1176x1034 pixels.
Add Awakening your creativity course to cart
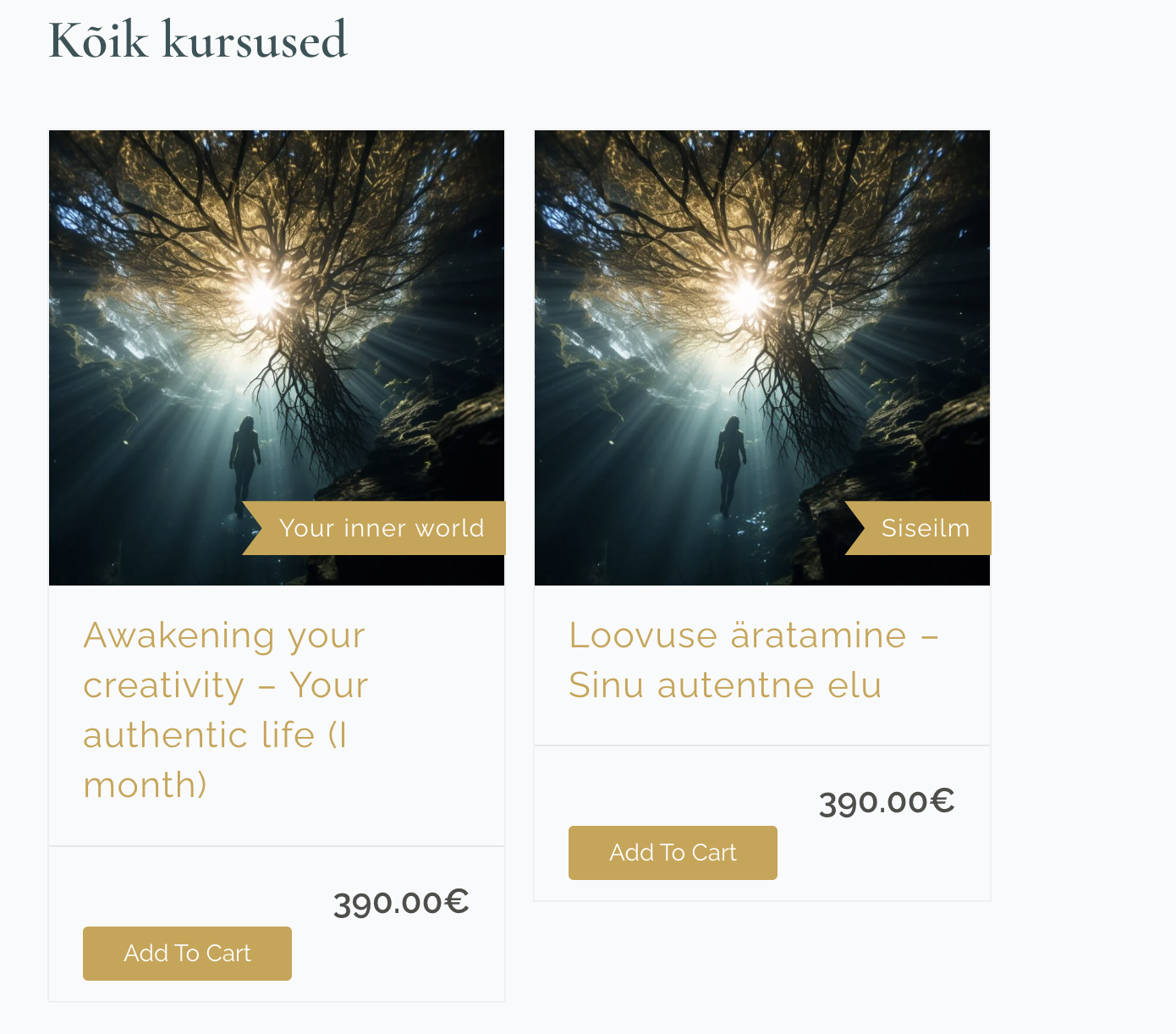187,954
